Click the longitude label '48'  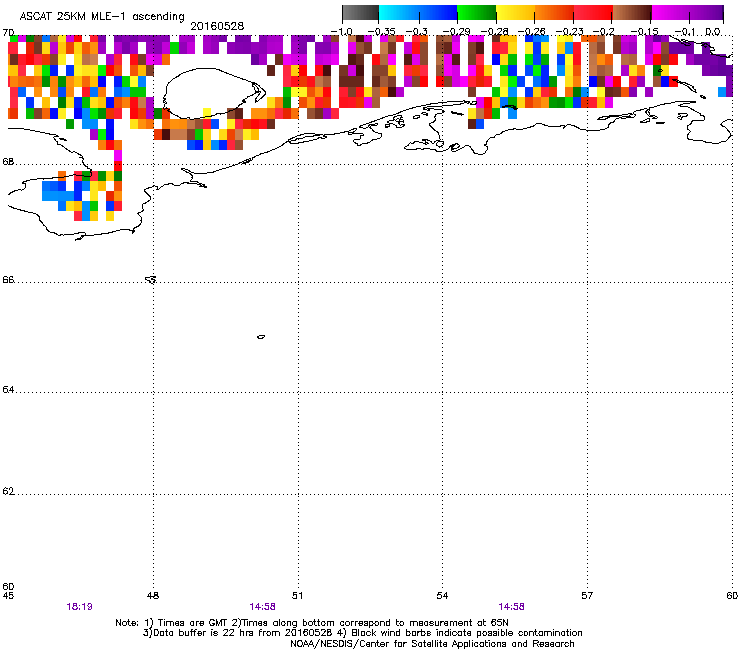point(153,596)
